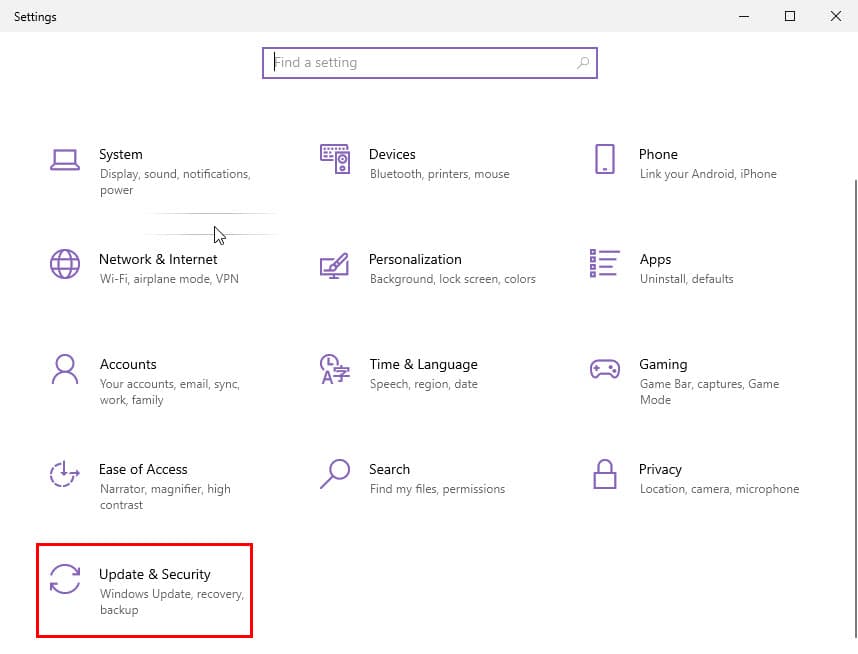Select the 'Ease of Access' heading text

(143, 470)
